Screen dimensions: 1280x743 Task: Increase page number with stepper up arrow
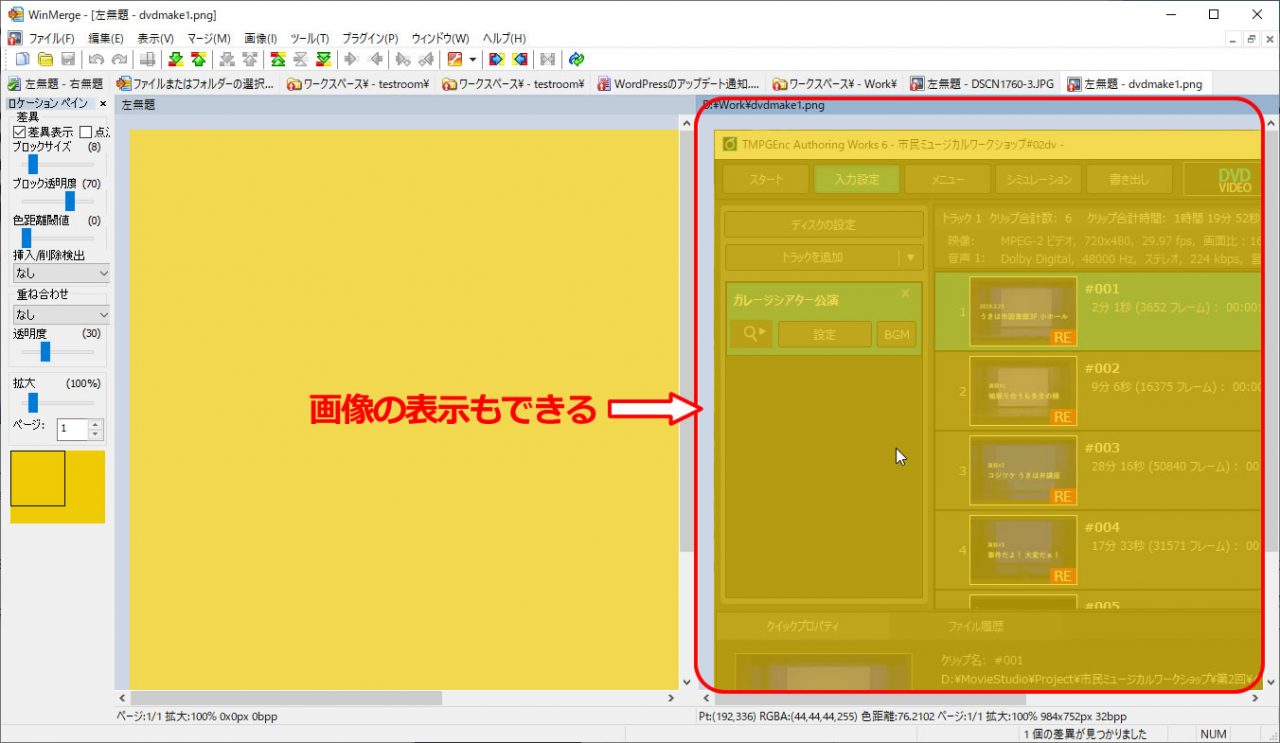pos(95,424)
